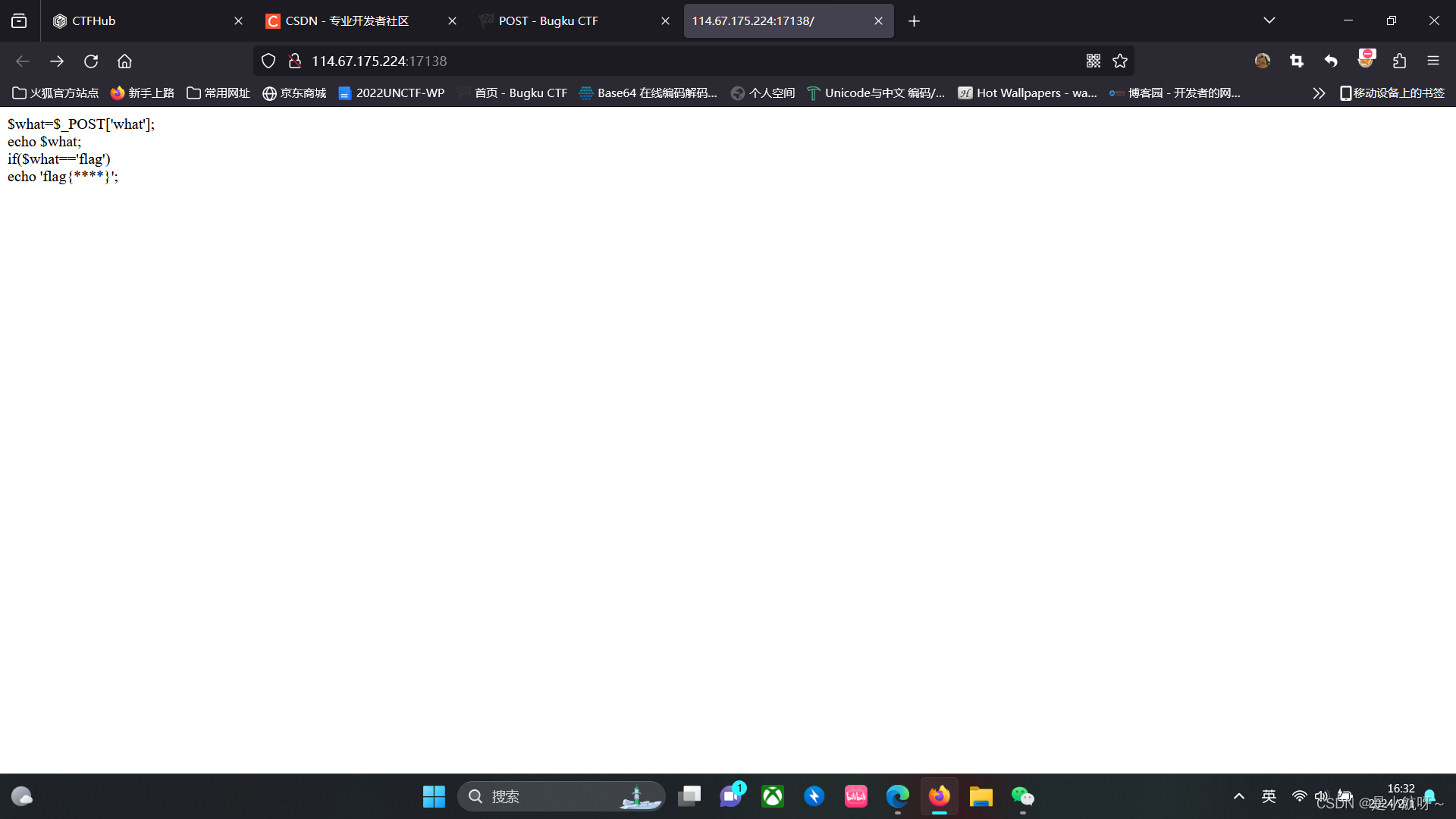Switch input method via 英 indicator
1456x819 pixels.
1267,796
